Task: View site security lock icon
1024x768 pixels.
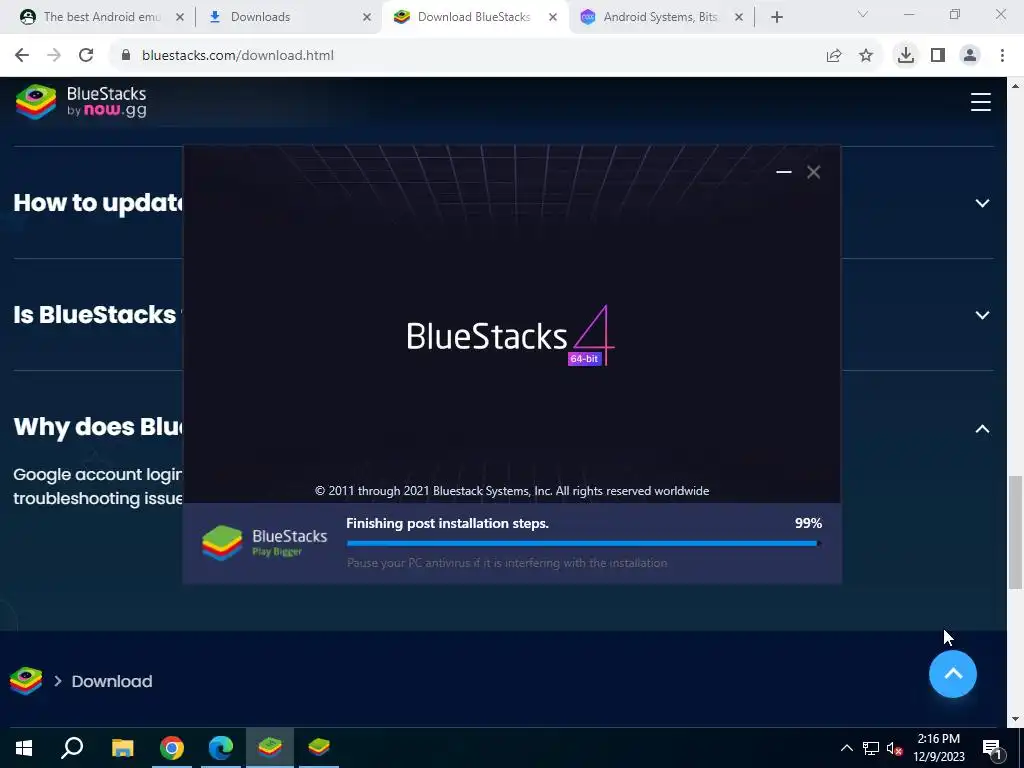Action: (x=126, y=56)
